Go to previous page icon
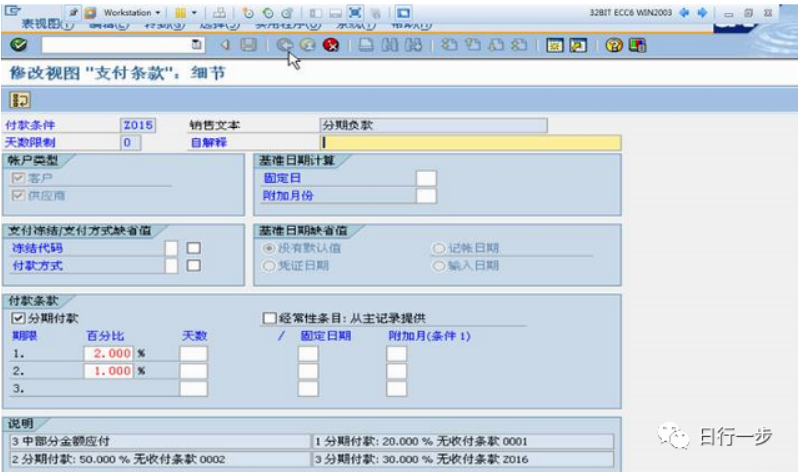Screen dimensions: 800x472 [x=472, y=45]
